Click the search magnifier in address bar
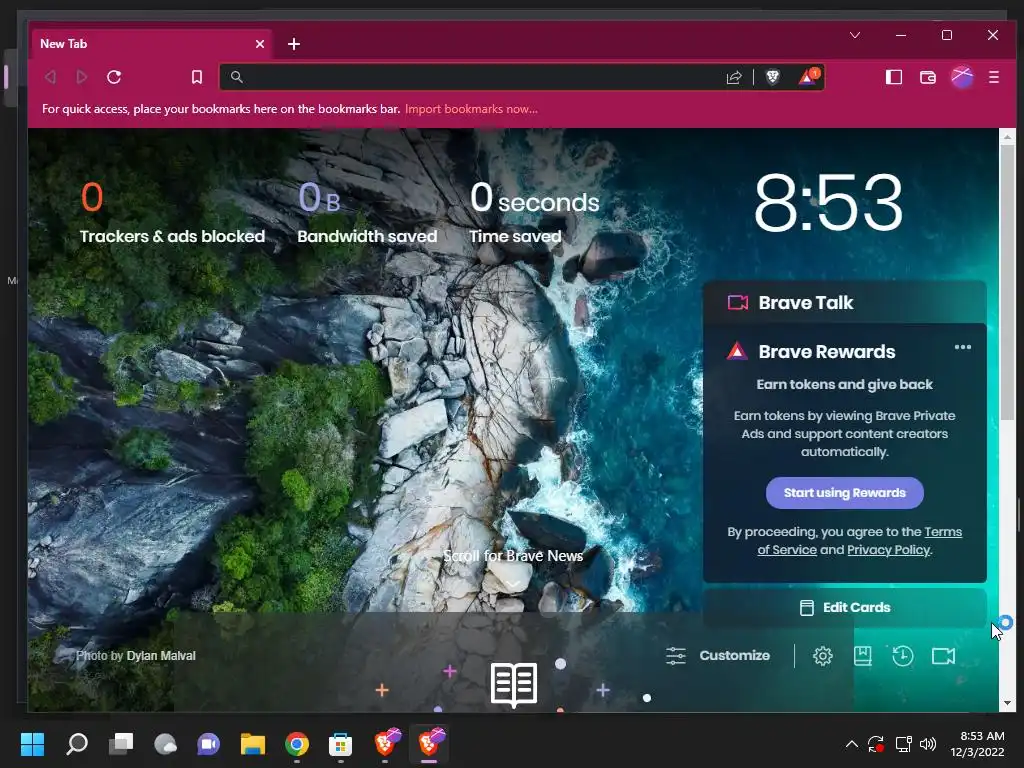 [x=236, y=77]
